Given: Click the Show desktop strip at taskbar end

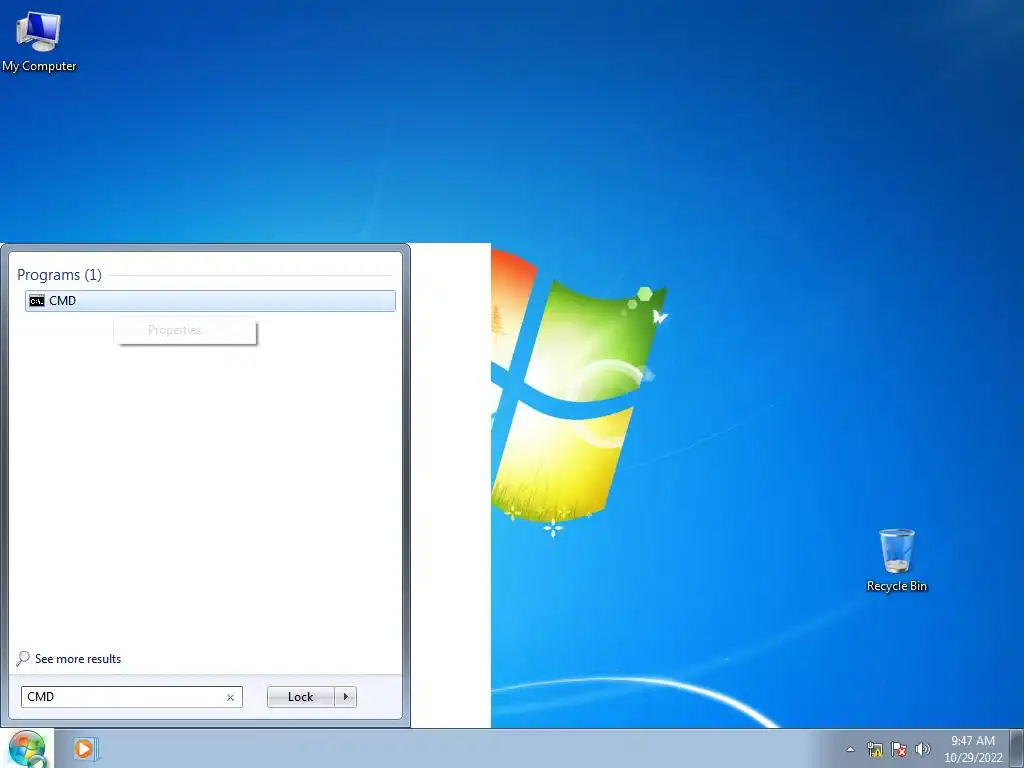Looking at the screenshot, I should pyautogui.click(x=1017, y=748).
